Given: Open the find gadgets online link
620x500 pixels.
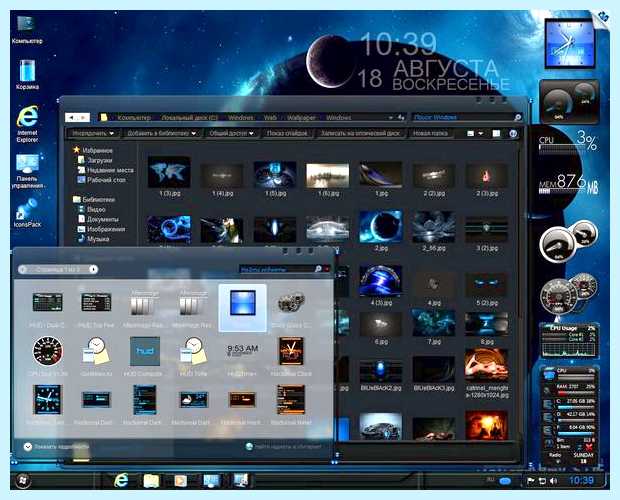Looking at the screenshot, I should [x=283, y=447].
